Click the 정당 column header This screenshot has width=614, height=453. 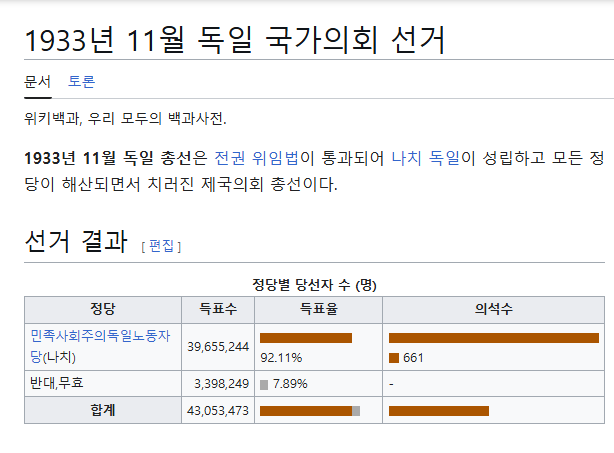coord(103,310)
